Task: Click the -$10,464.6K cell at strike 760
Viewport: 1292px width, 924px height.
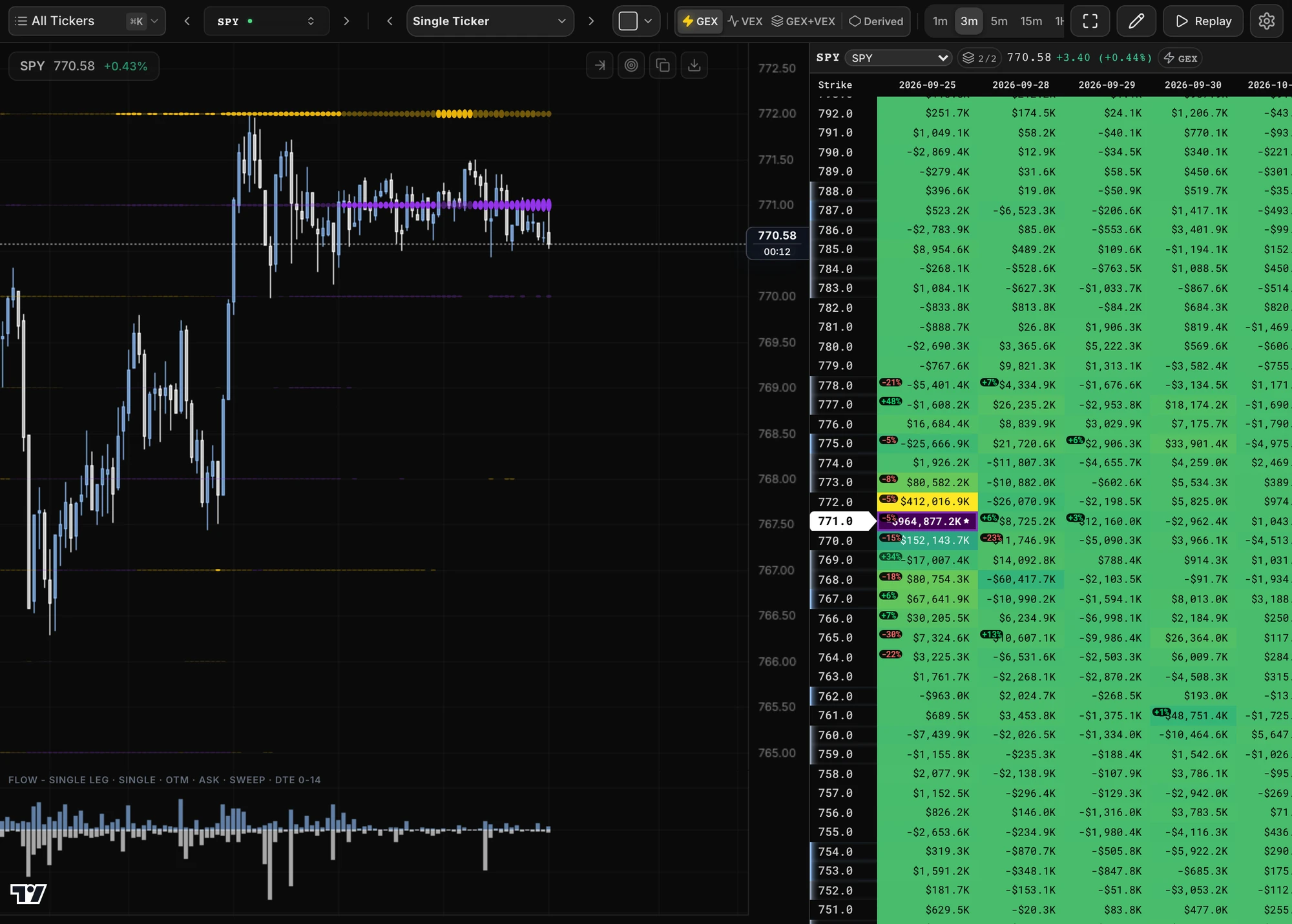Action: pos(1193,735)
